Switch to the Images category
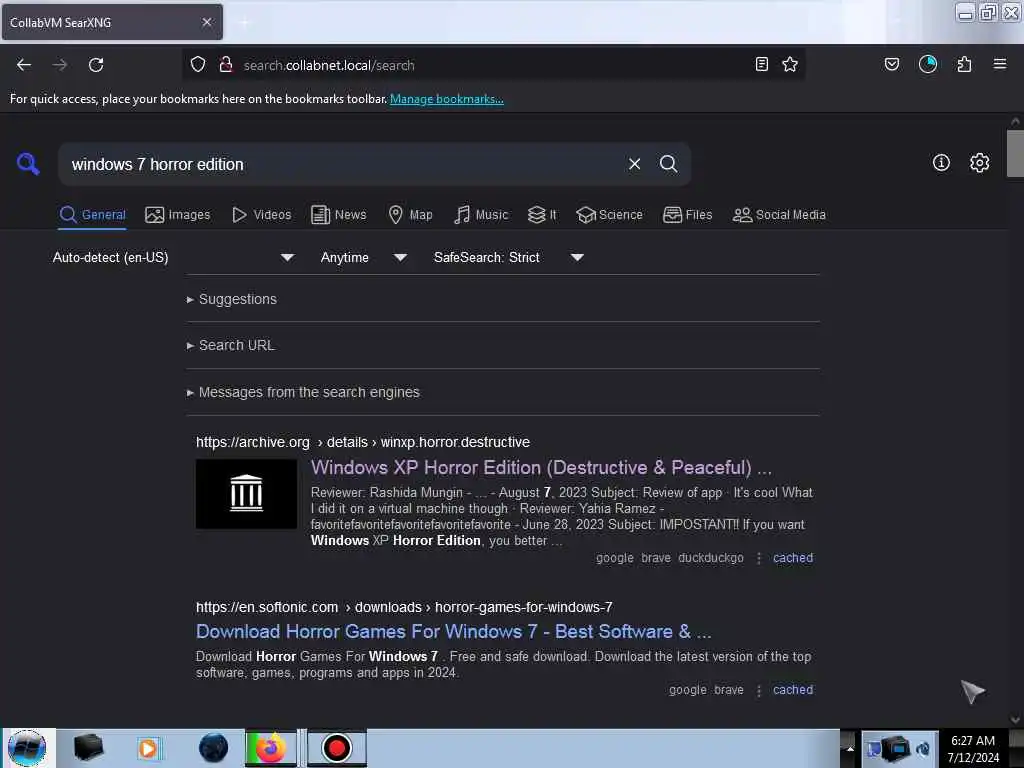 (178, 215)
